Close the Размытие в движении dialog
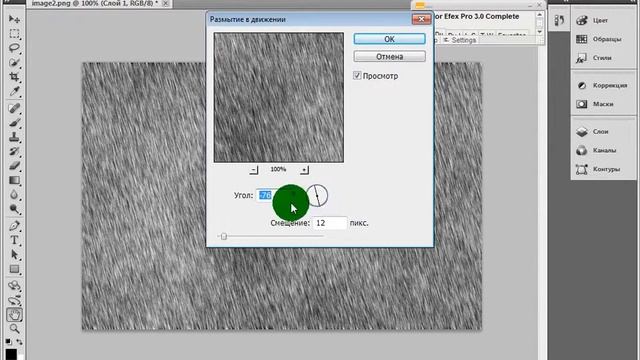The width and height of the screenshot is (640, 360). pos(421,19)
